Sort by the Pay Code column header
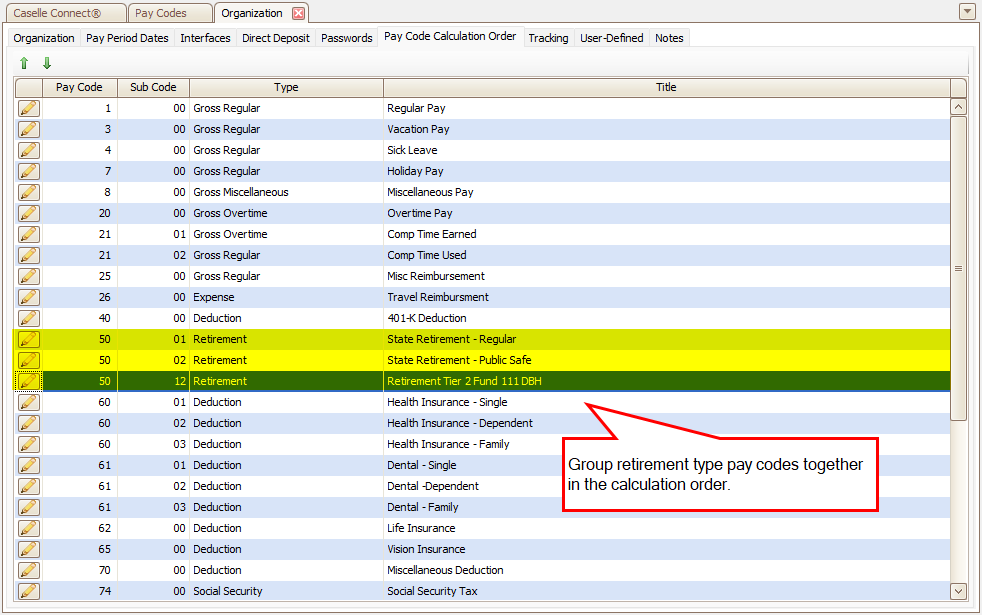Image resolution: width=982 pixels, height=615 pixels. click(x=79, y=87)
